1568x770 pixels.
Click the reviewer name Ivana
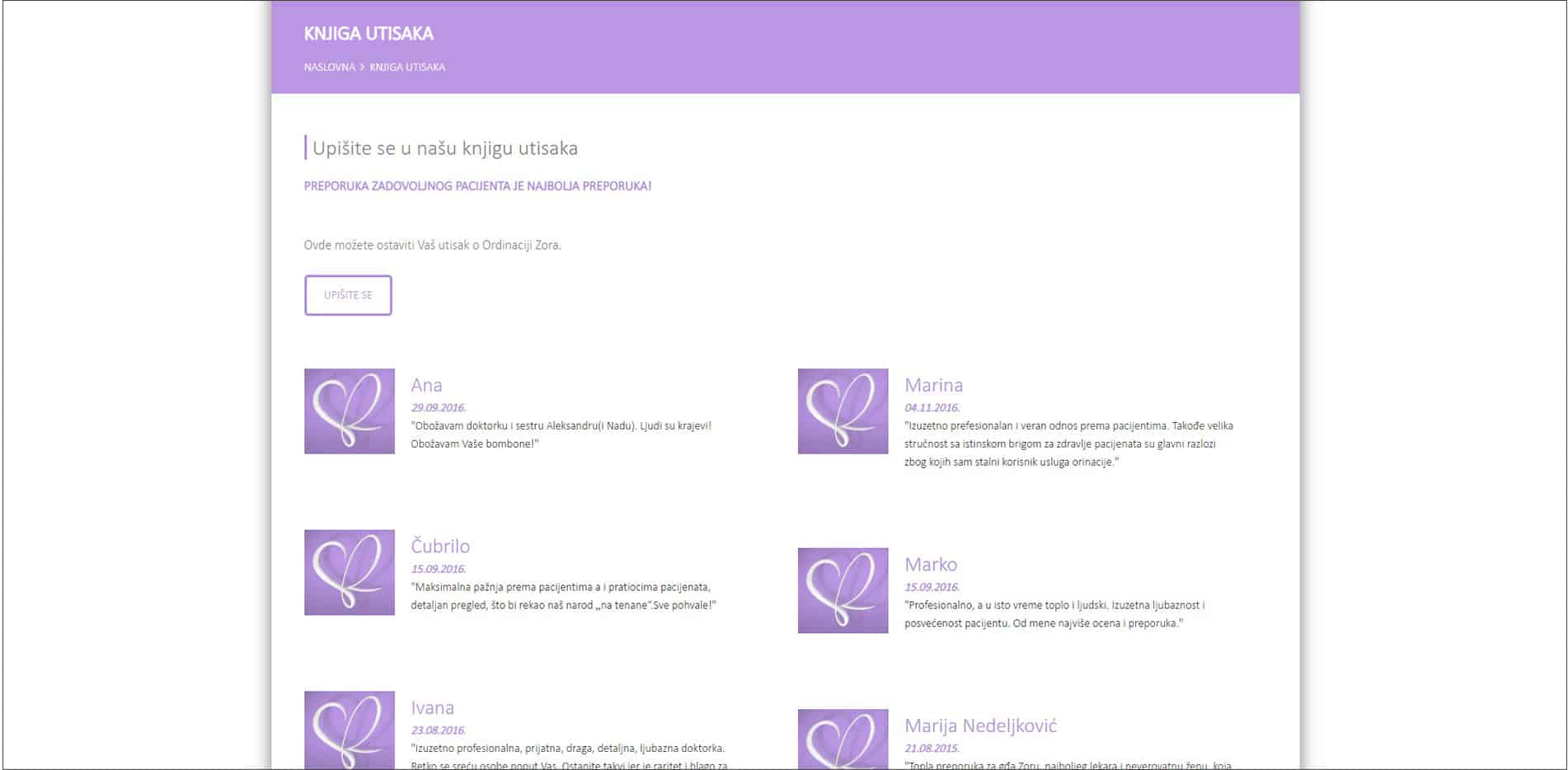coord(432,707)
